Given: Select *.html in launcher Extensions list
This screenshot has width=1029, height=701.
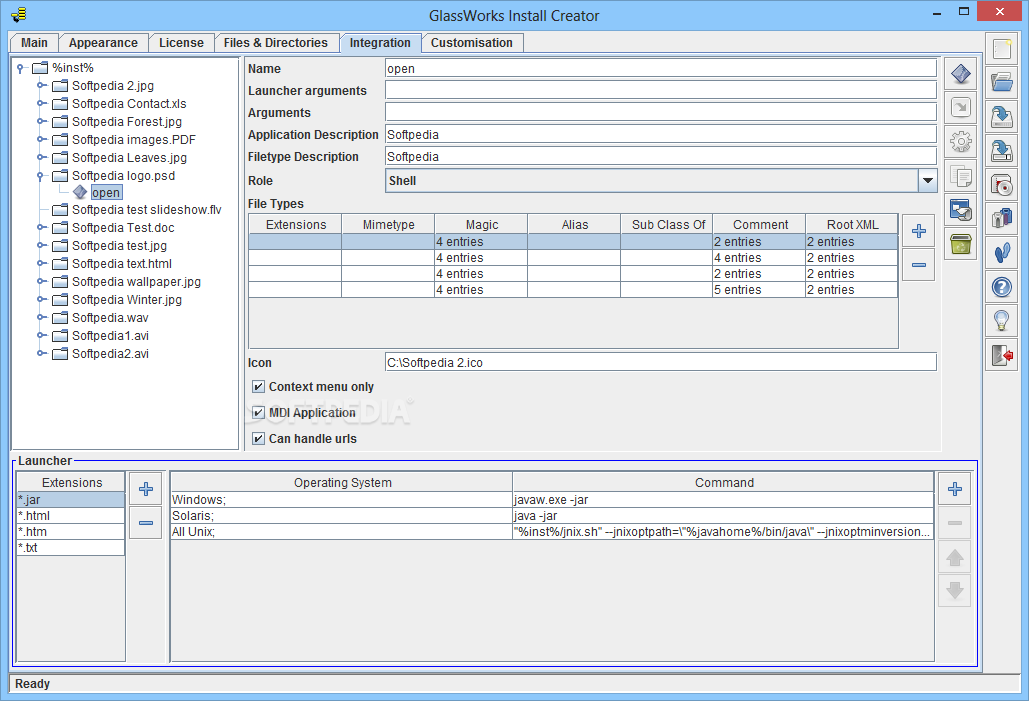Looking at the screenshot, I should tap(70, 515).
